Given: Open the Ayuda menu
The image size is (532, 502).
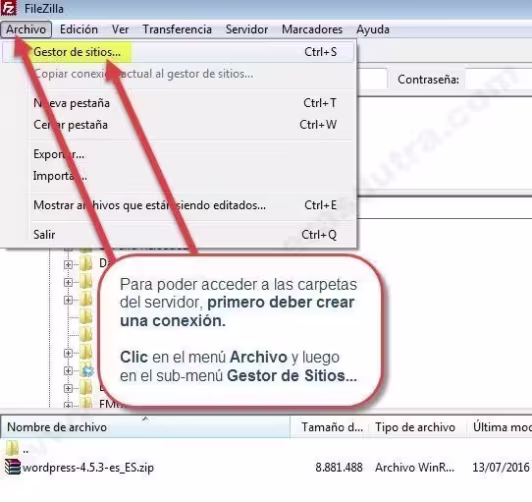Looking at the screenshot, I should pos(373,30).
